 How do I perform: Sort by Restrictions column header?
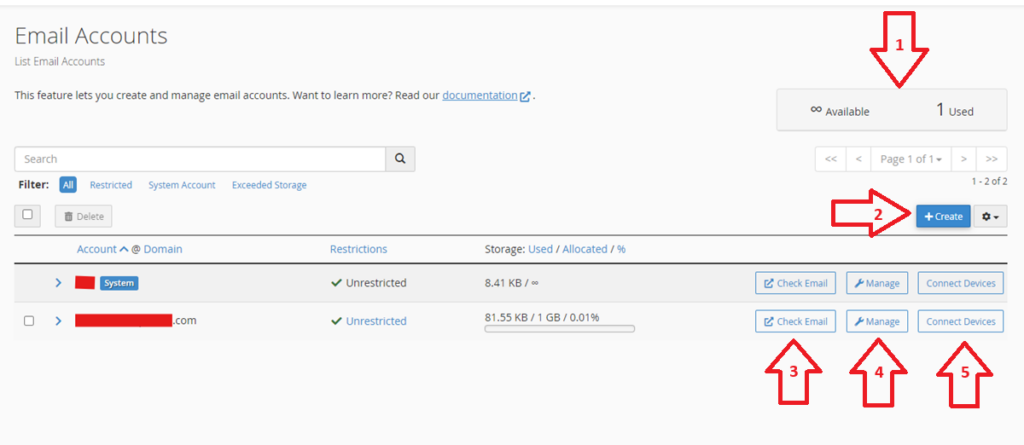click(359, 249)
